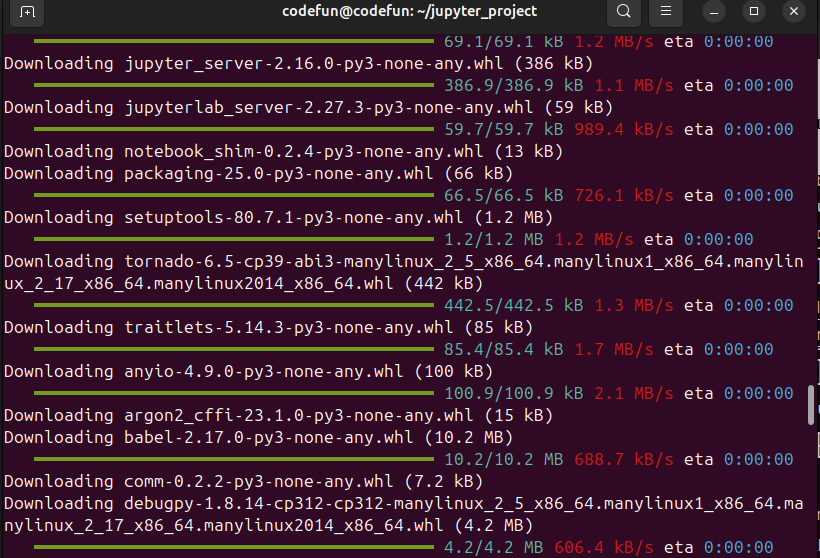This screenshot has height=558, width=820.
Task: Click the setuptools-80.7.1 download line
Action: click(278, 217)
